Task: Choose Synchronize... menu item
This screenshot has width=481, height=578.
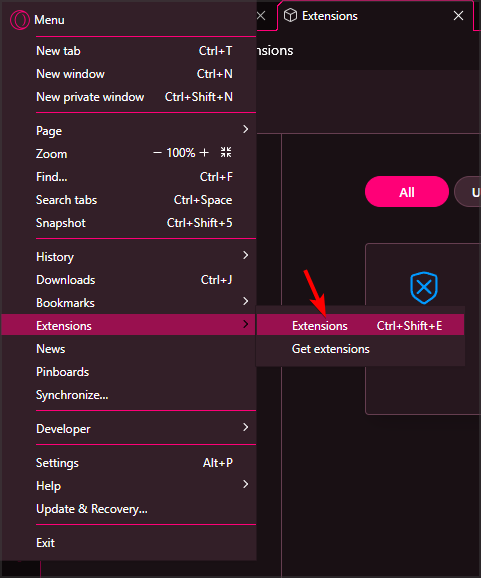Action: 129,395
